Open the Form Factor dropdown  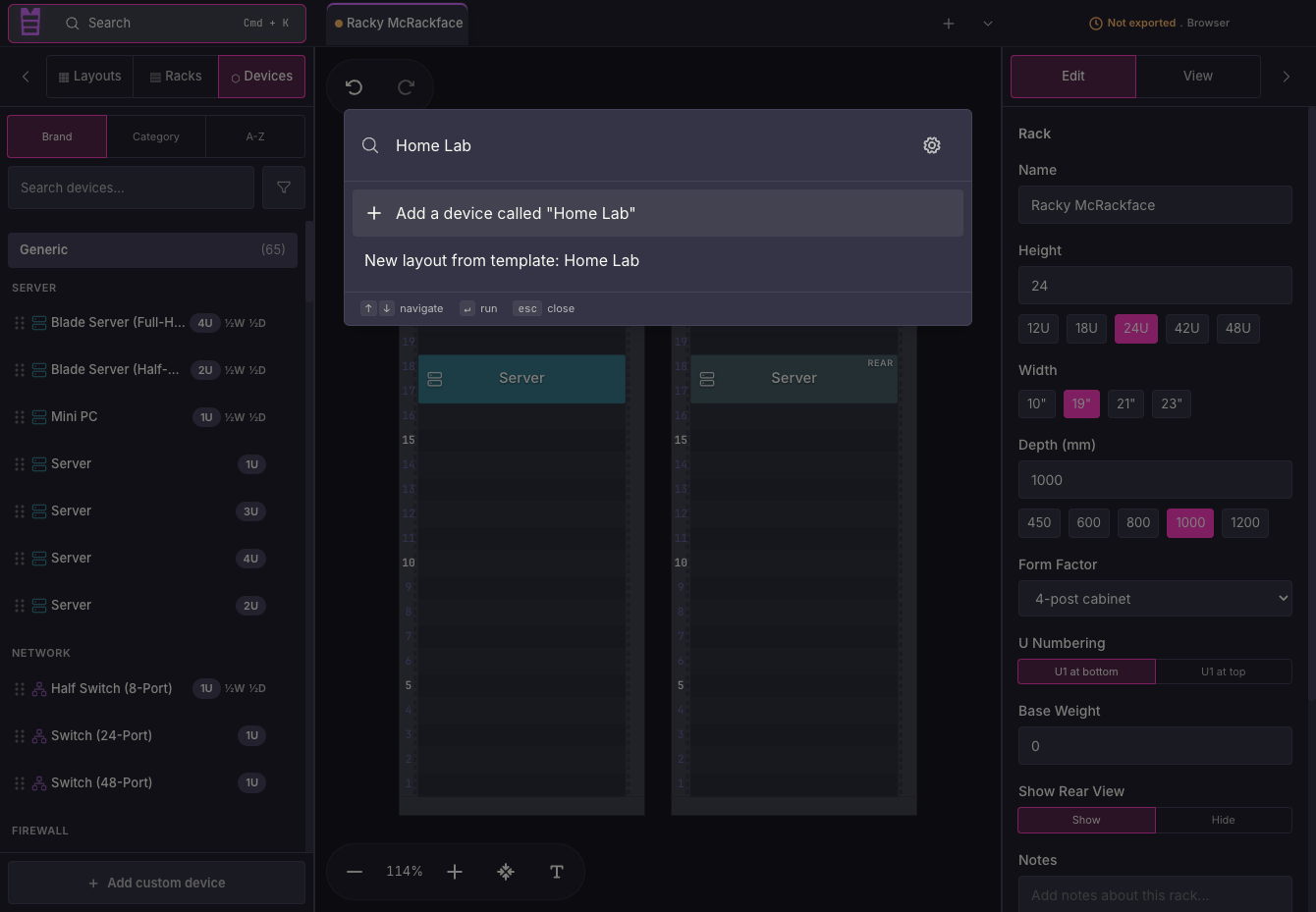click(1155, 599)
